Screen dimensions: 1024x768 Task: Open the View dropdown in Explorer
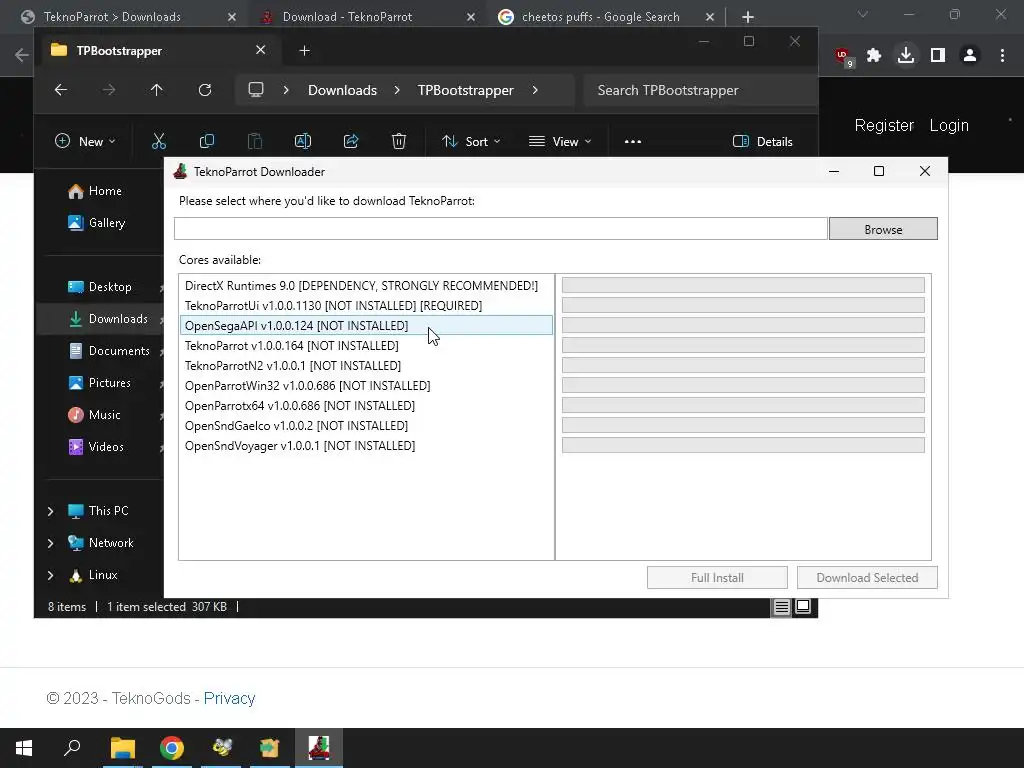560,141
